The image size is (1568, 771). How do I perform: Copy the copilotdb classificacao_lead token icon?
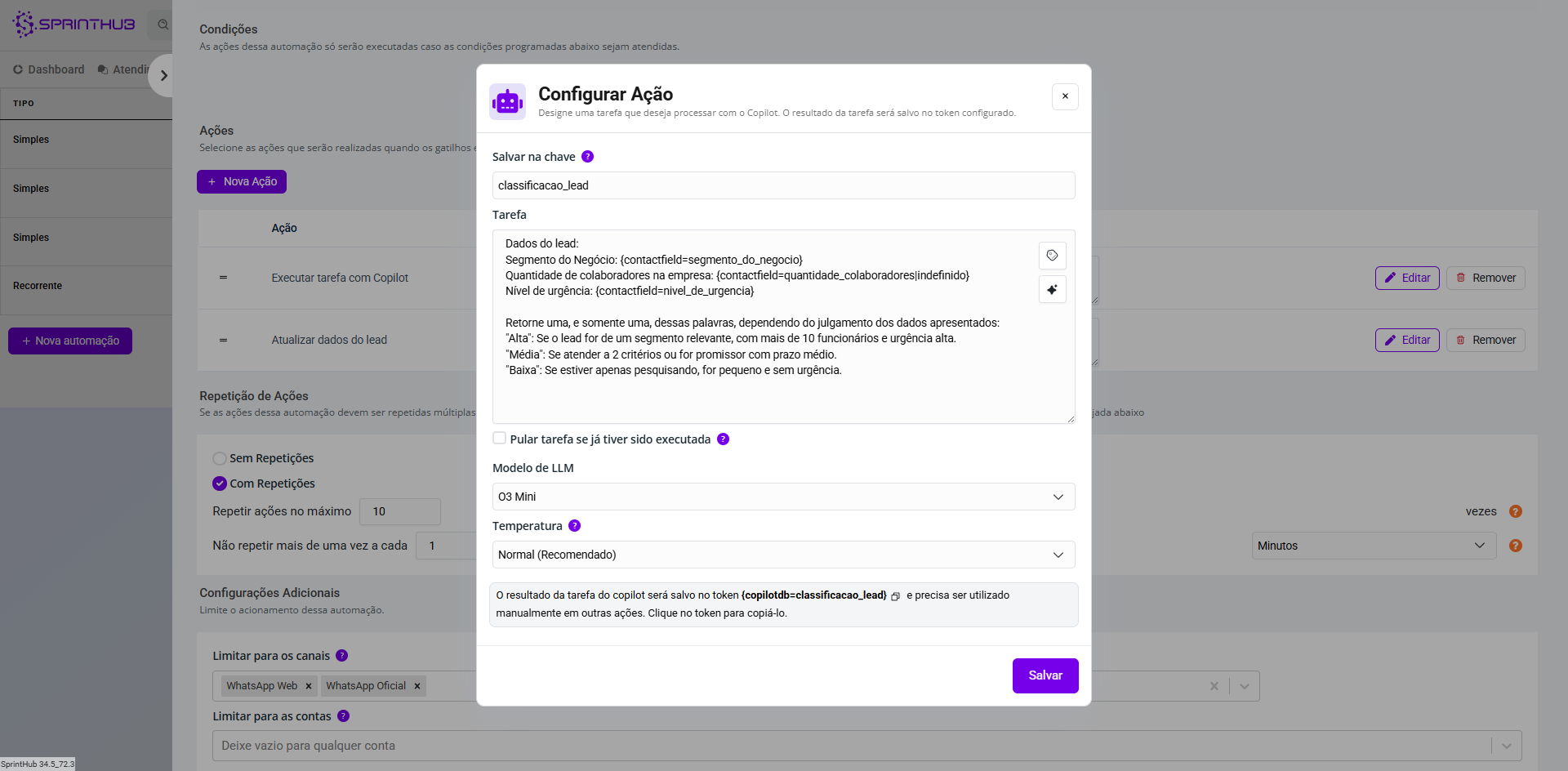tap(895, 596)
